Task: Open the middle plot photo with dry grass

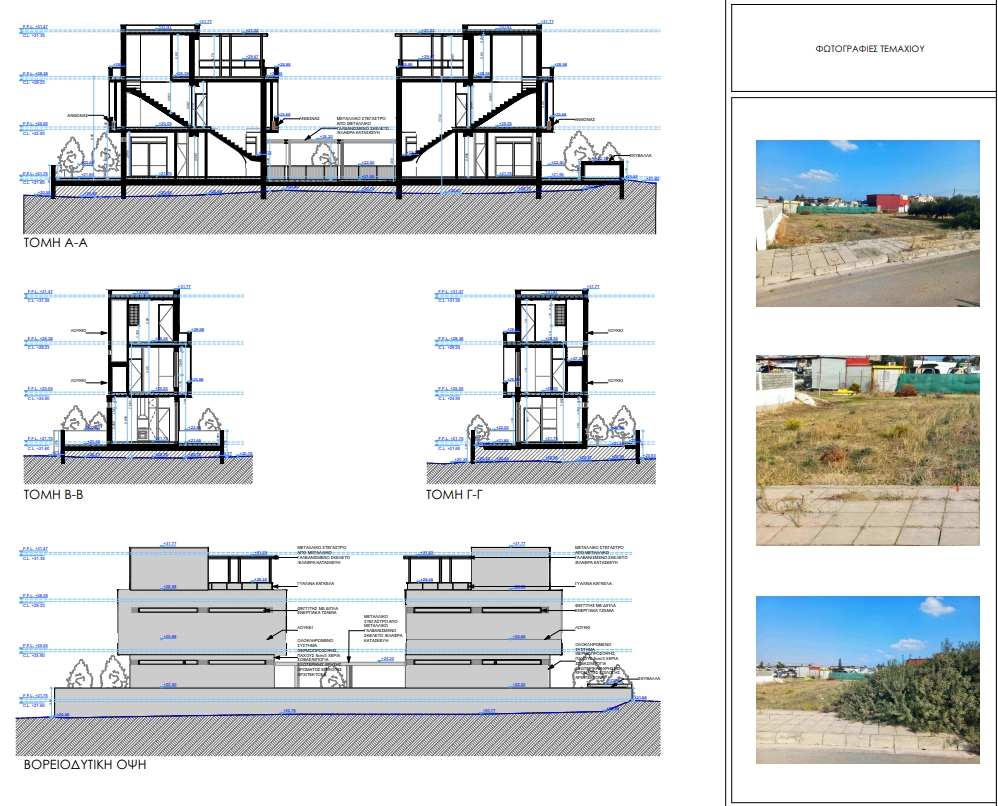Action: point(868,451)
